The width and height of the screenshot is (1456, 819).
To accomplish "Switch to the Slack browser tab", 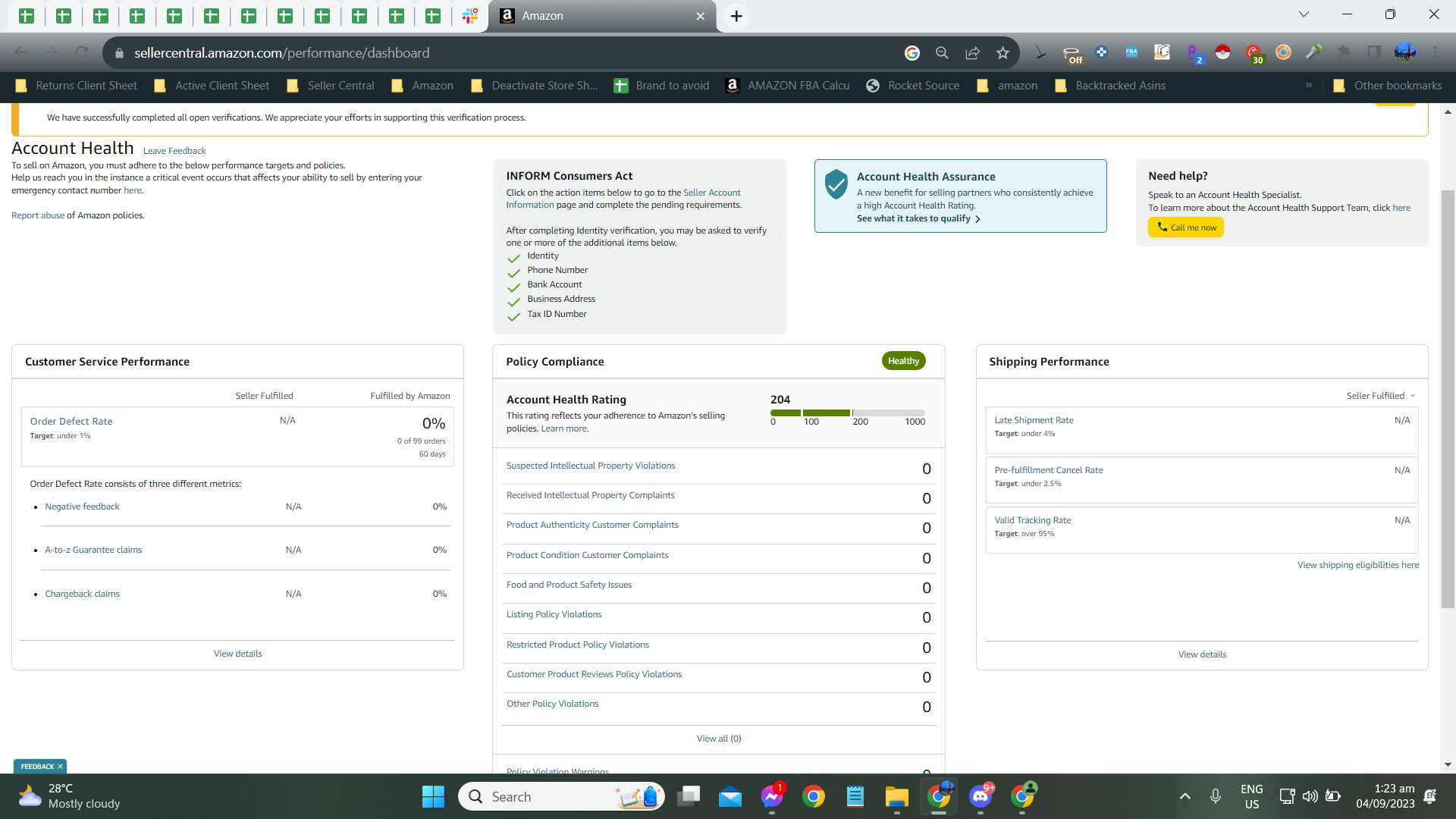I will pyautogui.click(x=470, y=16).
